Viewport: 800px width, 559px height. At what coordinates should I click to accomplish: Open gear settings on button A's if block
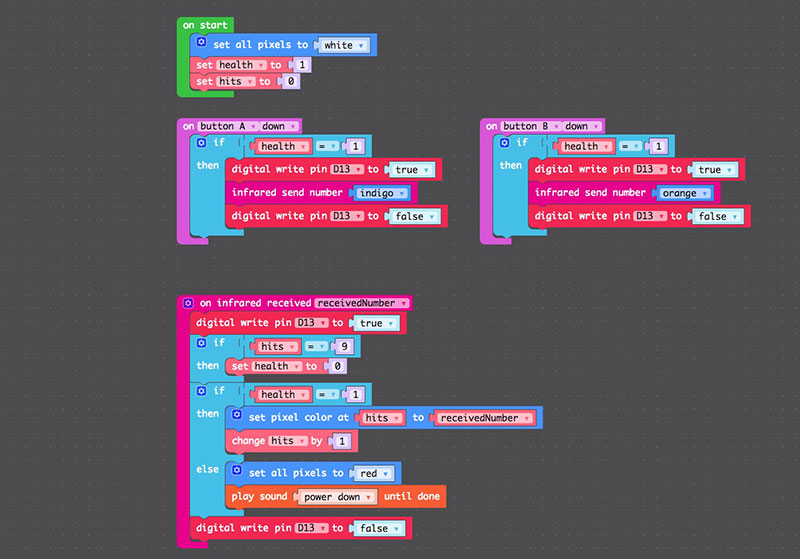pos(200,144)
